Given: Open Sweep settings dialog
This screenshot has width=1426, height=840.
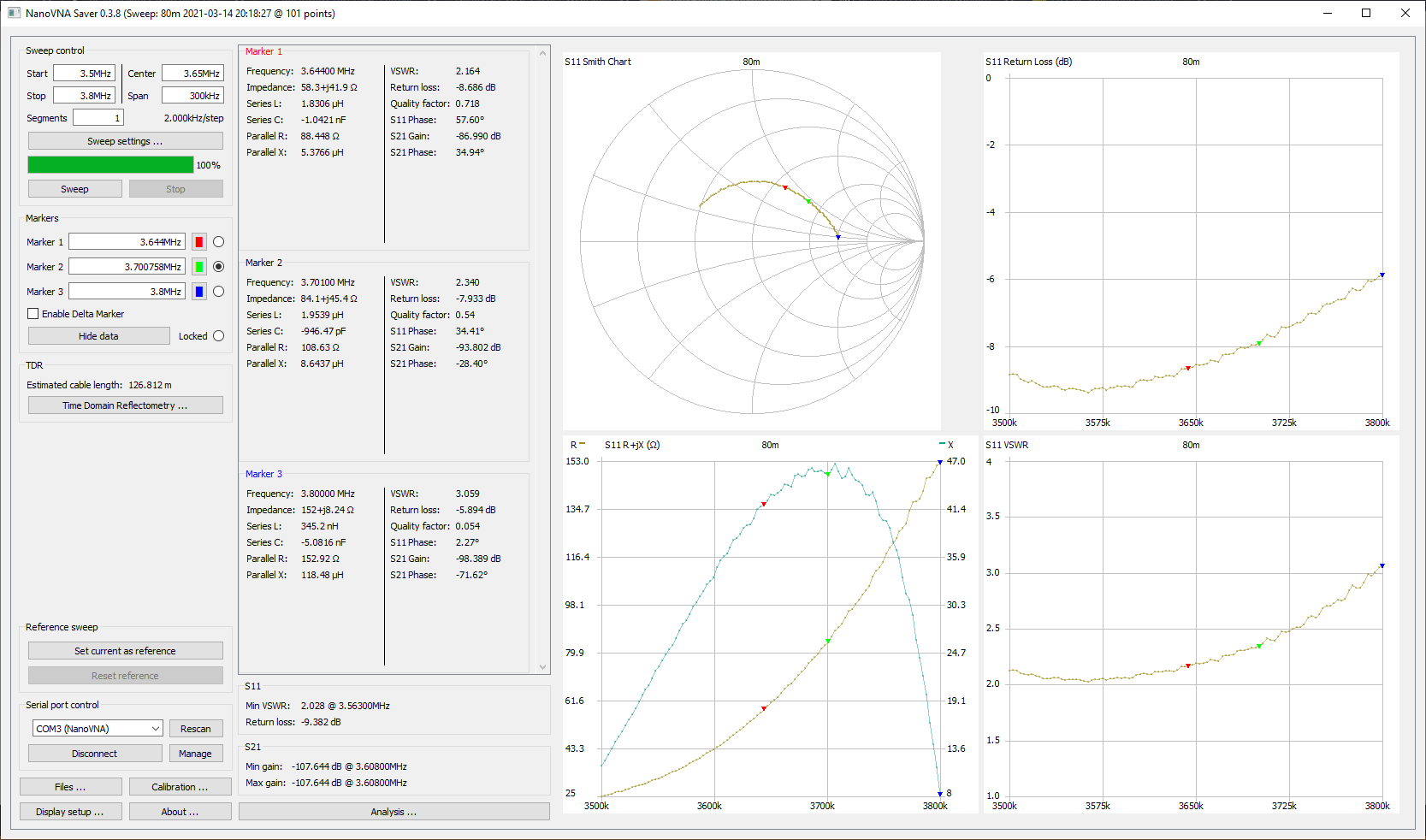Looking at the screenshot, I should [x=125, y=141].
